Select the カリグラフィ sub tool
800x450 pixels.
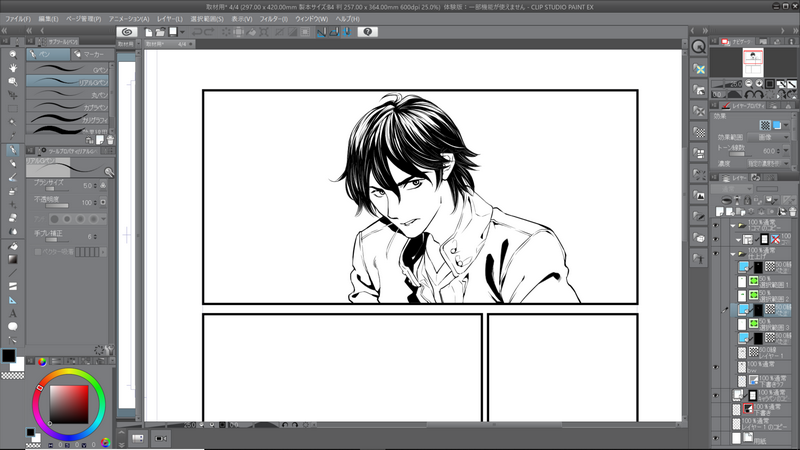point(67,120)
